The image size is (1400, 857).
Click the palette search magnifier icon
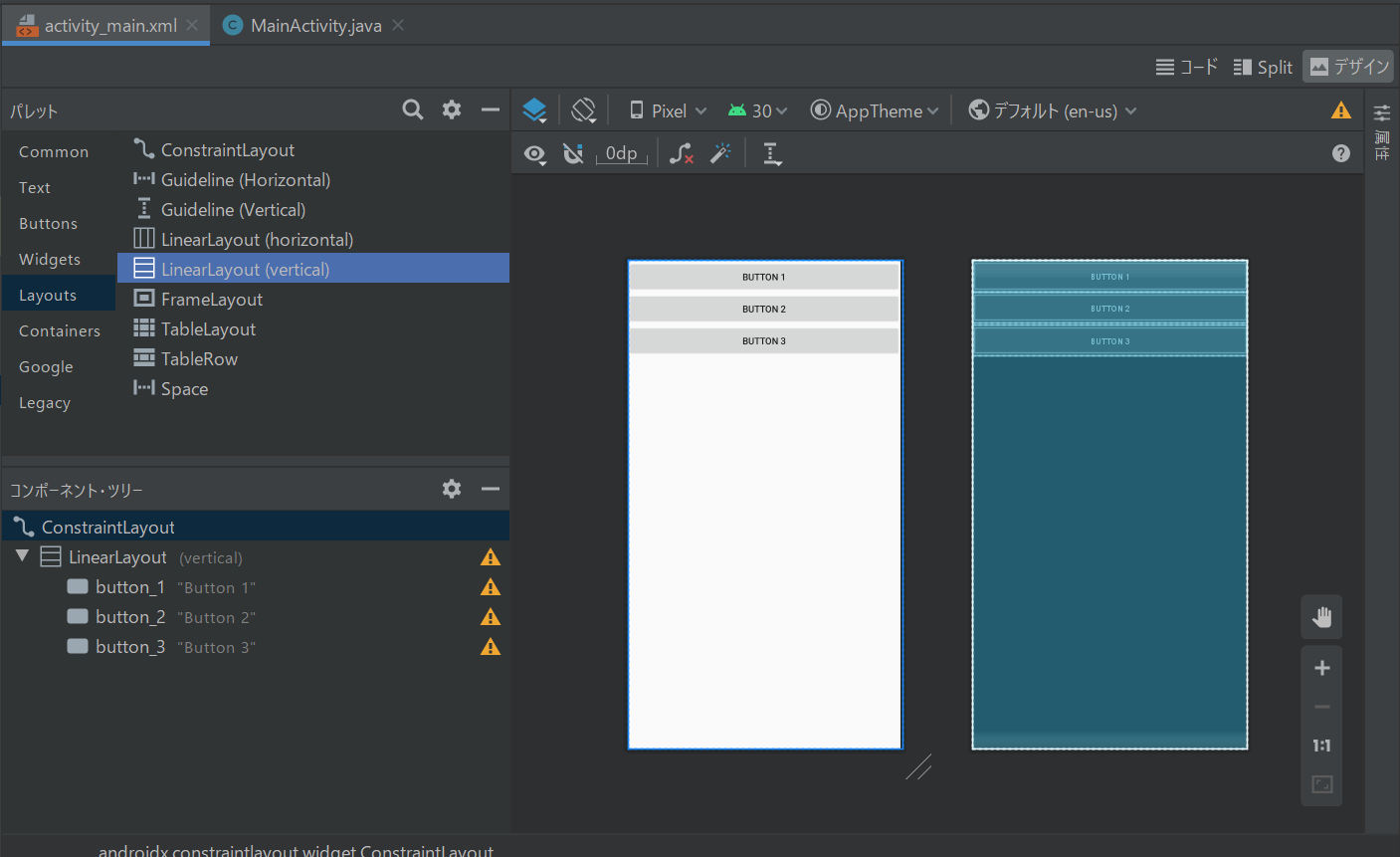pos(413,109)
